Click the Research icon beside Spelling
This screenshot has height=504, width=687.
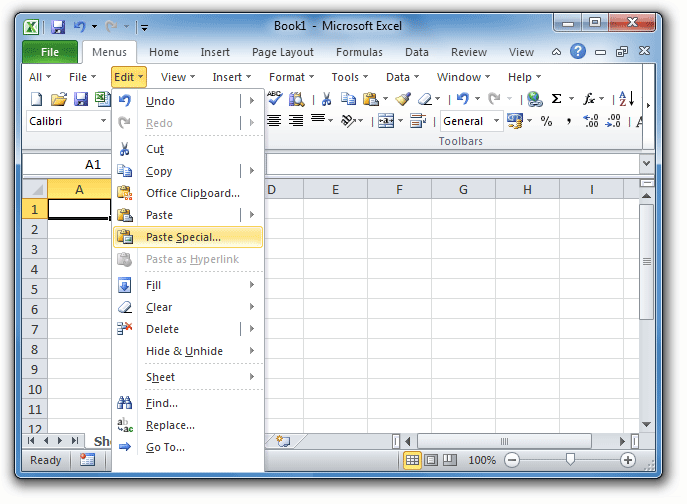[x=297, y=99]
